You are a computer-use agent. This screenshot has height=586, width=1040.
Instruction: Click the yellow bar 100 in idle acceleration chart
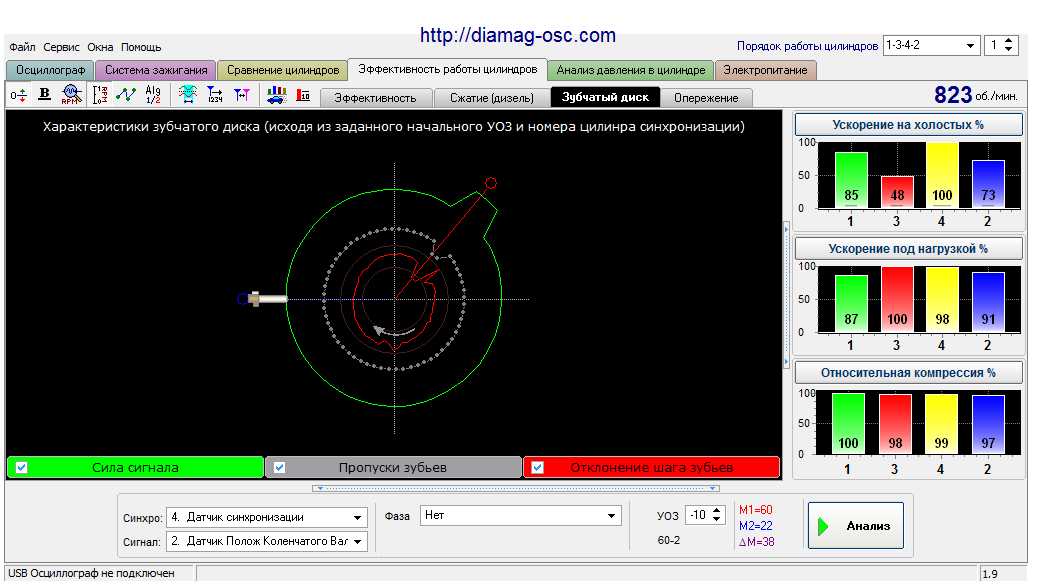pos(942,176)
